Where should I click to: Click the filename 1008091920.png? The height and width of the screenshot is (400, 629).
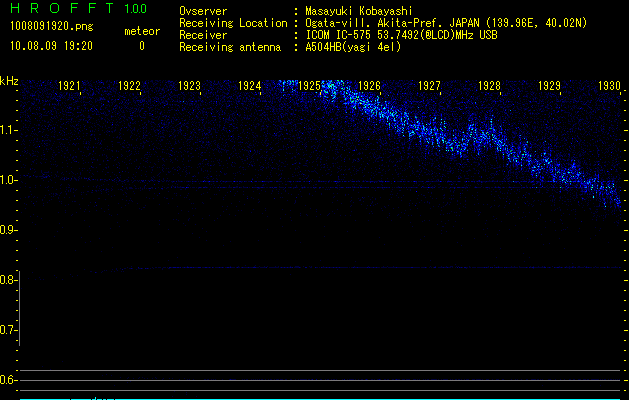(40, 27)
